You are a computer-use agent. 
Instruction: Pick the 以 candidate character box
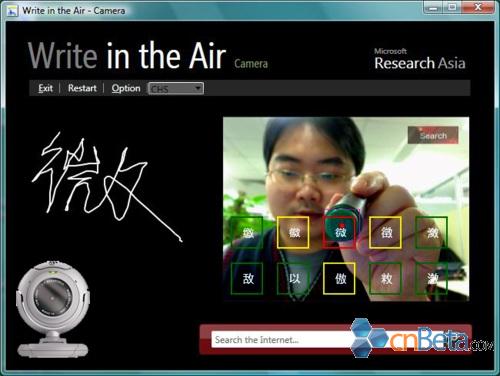tap(294, 278)
